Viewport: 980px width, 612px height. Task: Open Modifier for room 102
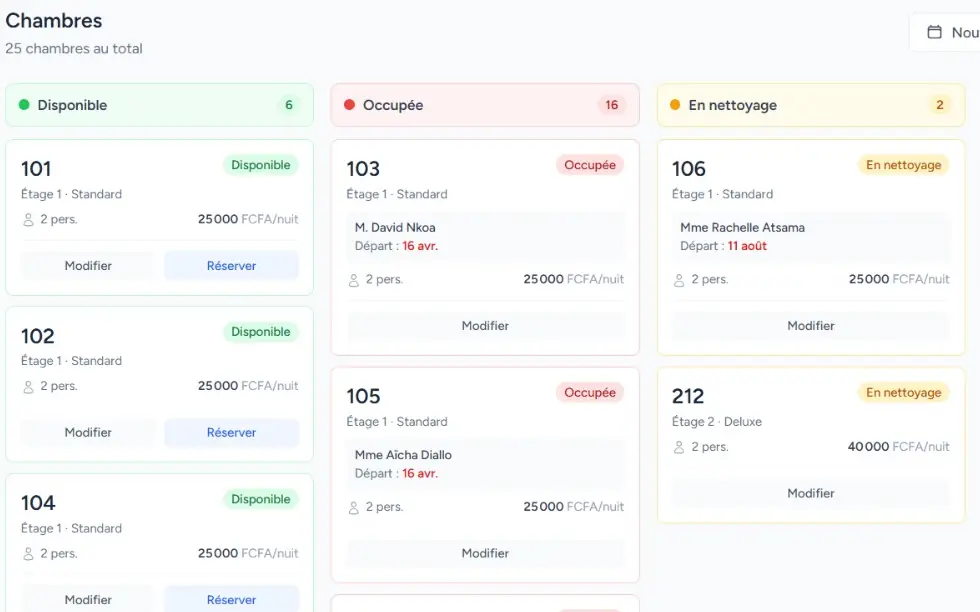88,433
